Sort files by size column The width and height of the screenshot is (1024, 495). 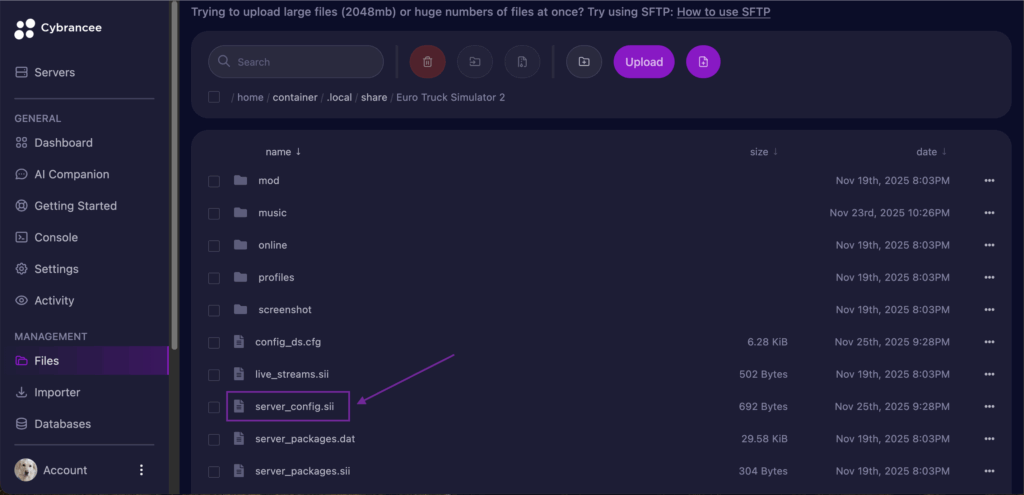point(764,152)
